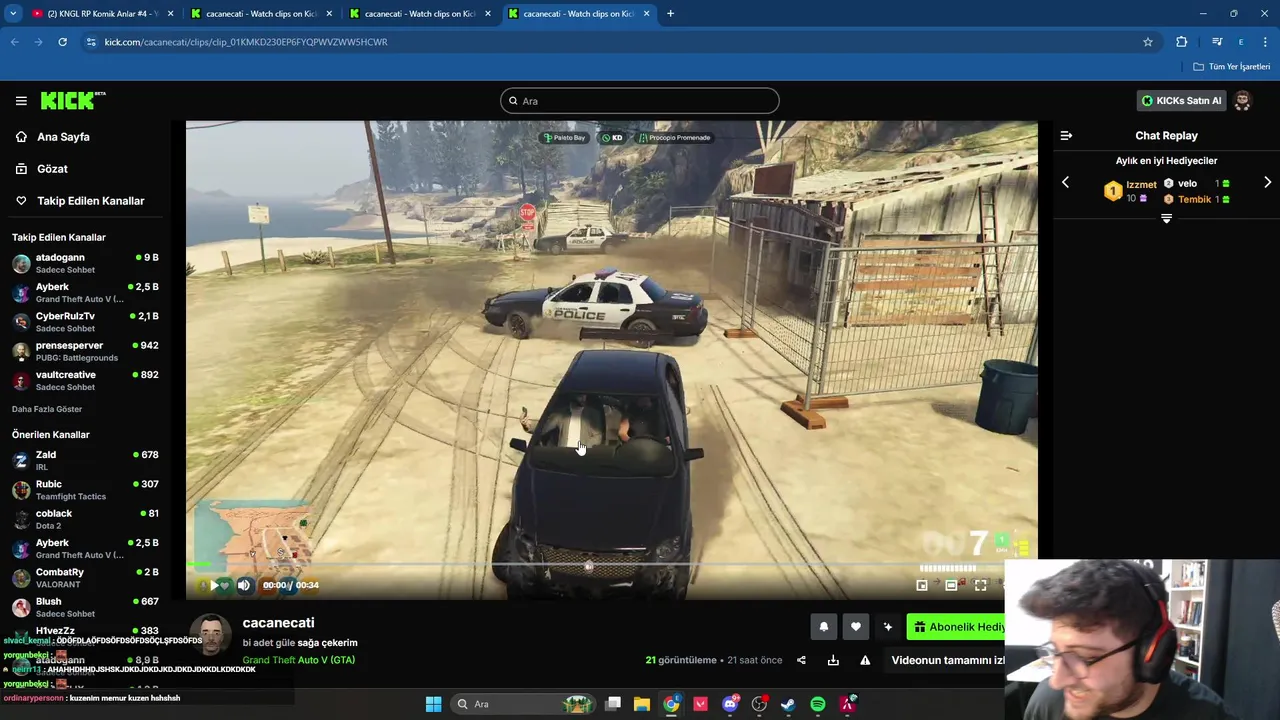Open OBS Studio from taskbar
The height and width of the screenshot is (720, 1280).
click(759, 704)
